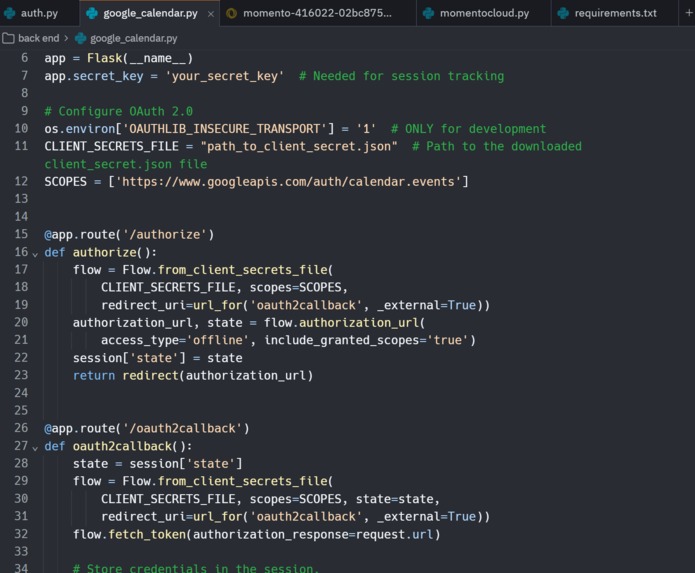This screenshot has height=573, width=695.
Task: Click 'oauth2callback' function name on line 27
Action: tap(122, 446)
